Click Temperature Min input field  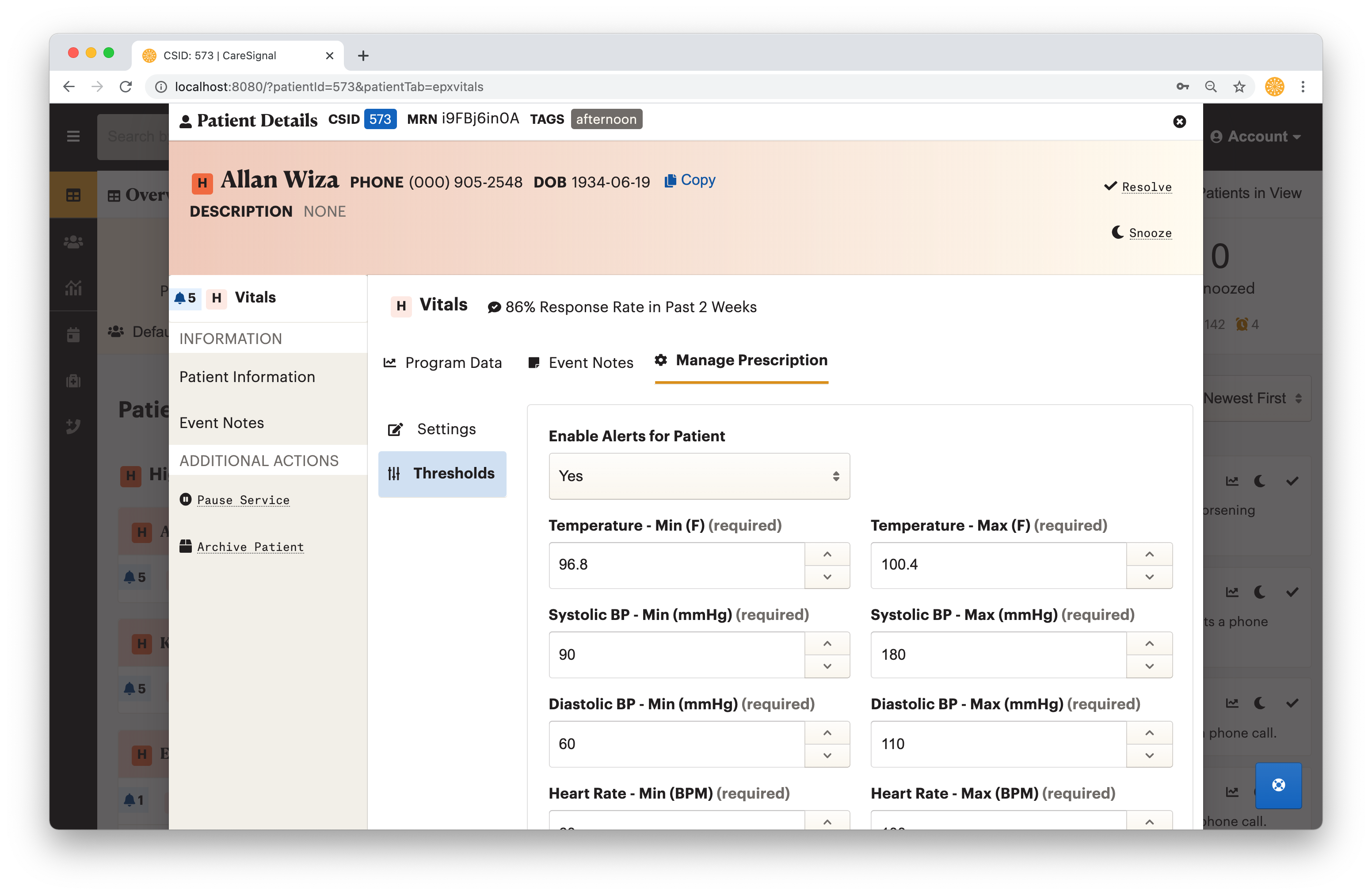(x=677, y=565)
